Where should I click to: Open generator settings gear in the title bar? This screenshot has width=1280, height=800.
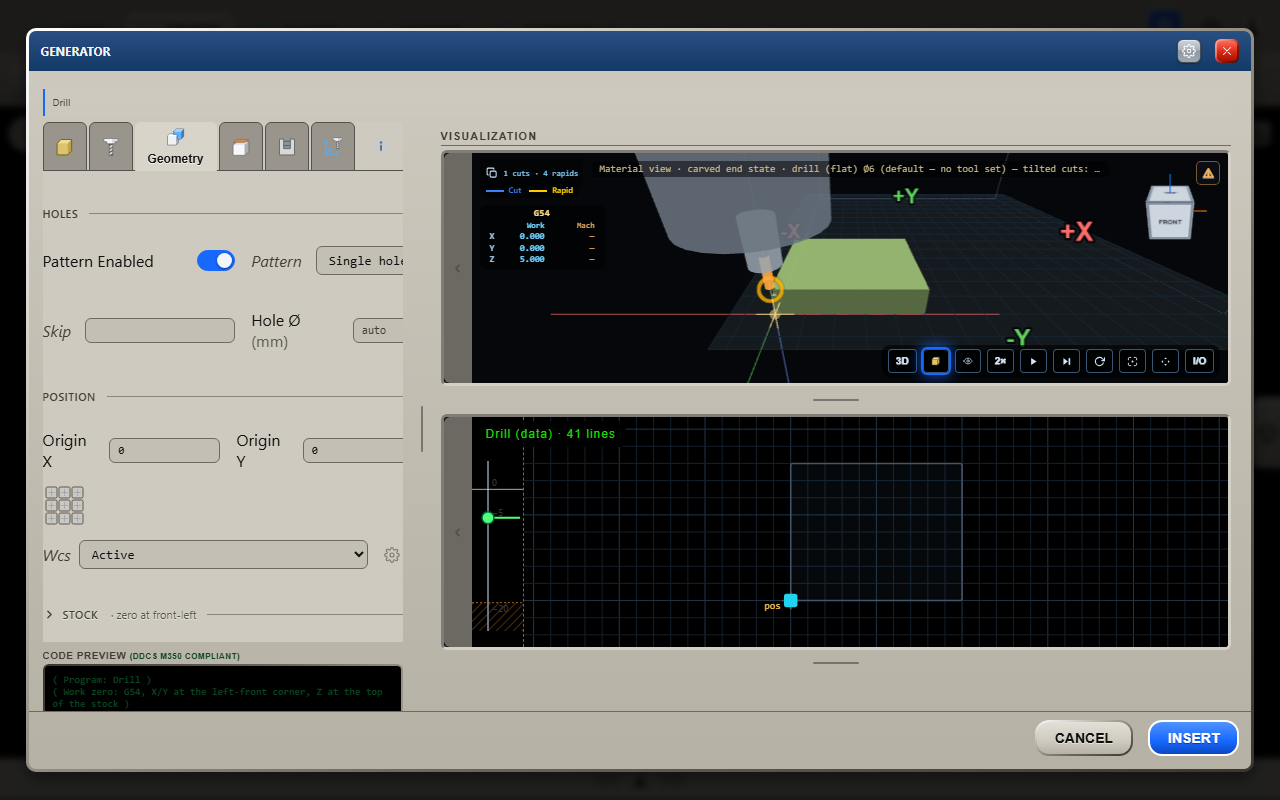pyautogui.click(x=1189, y=51)
